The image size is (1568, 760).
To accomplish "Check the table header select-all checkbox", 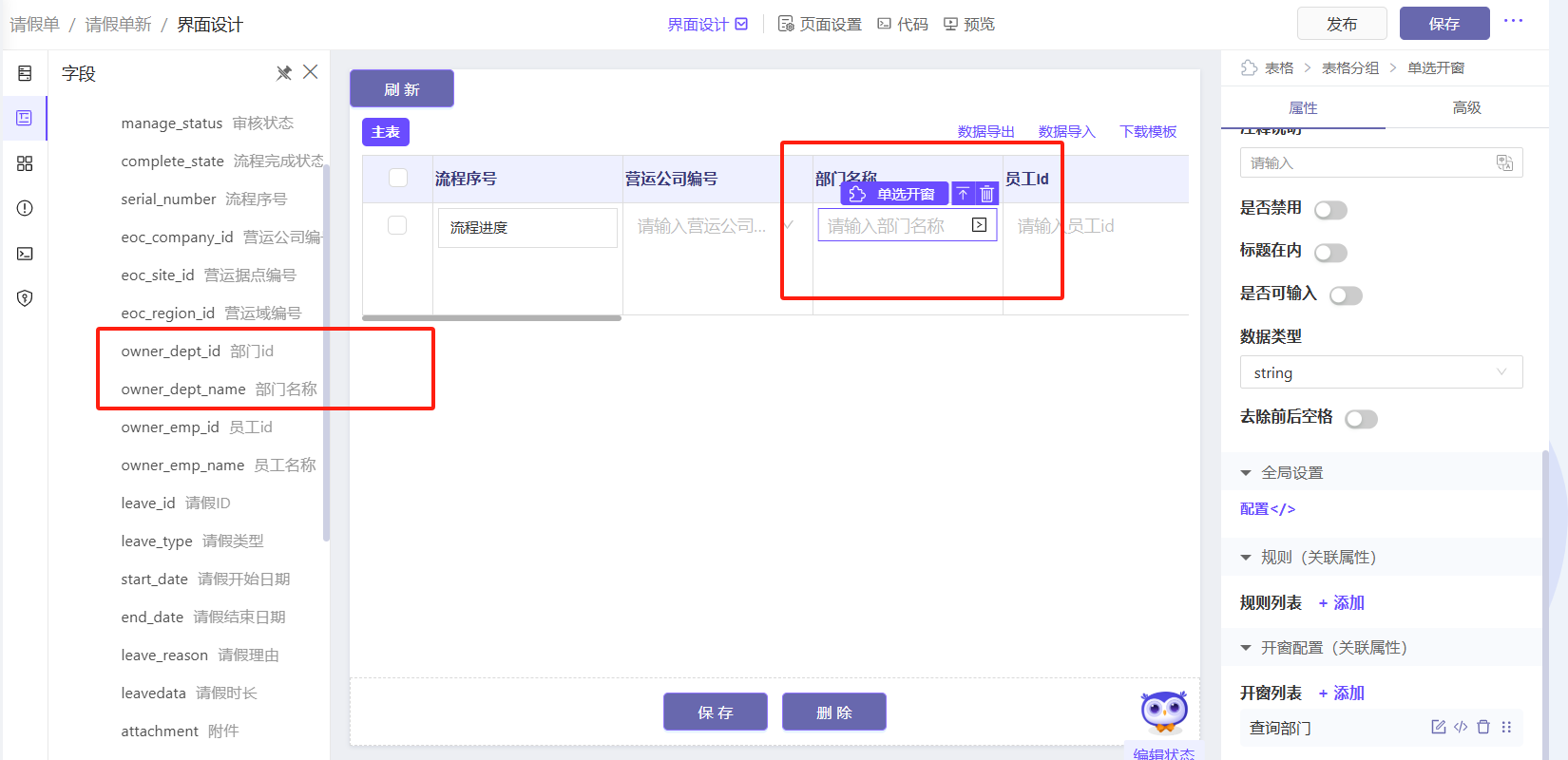I will coord(398,178).
